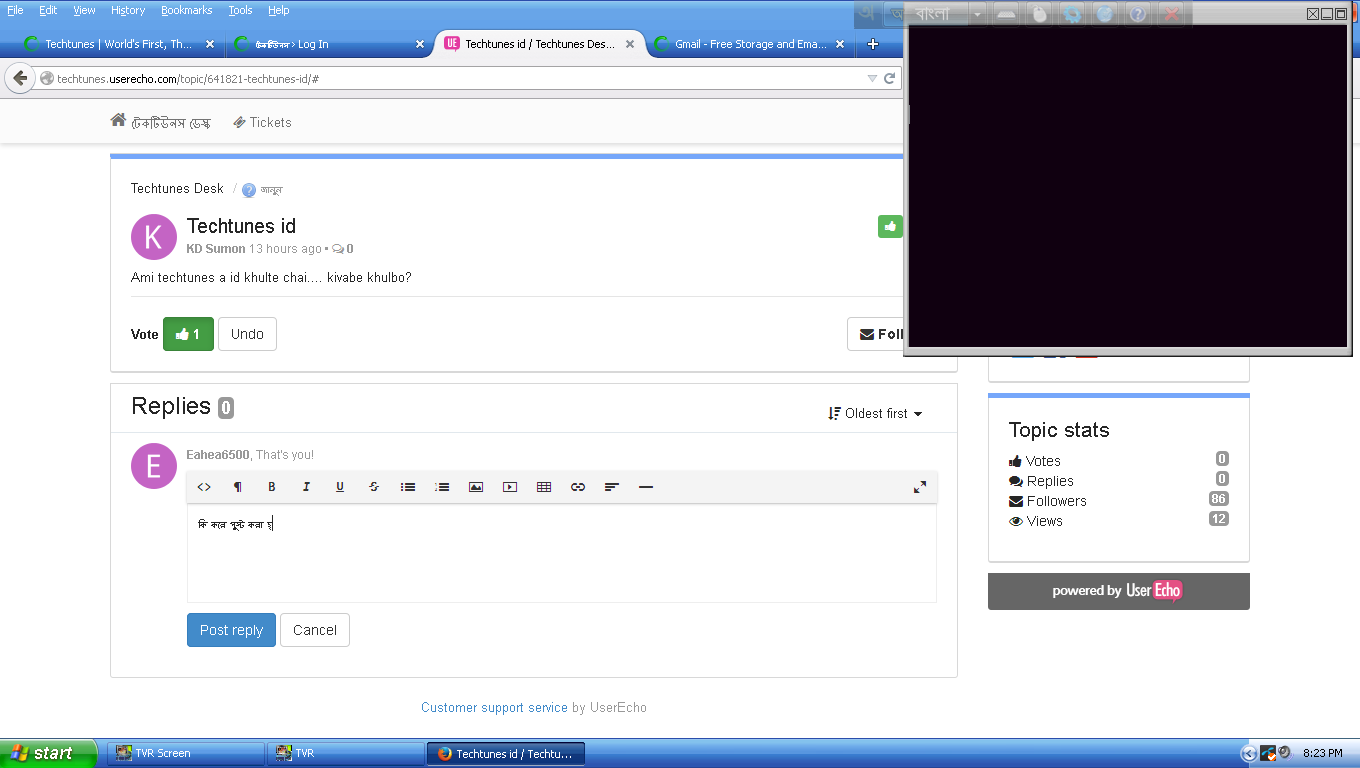Open the text alignment dropdown
The image size is (1360, 768).
[x=612, y=487]
